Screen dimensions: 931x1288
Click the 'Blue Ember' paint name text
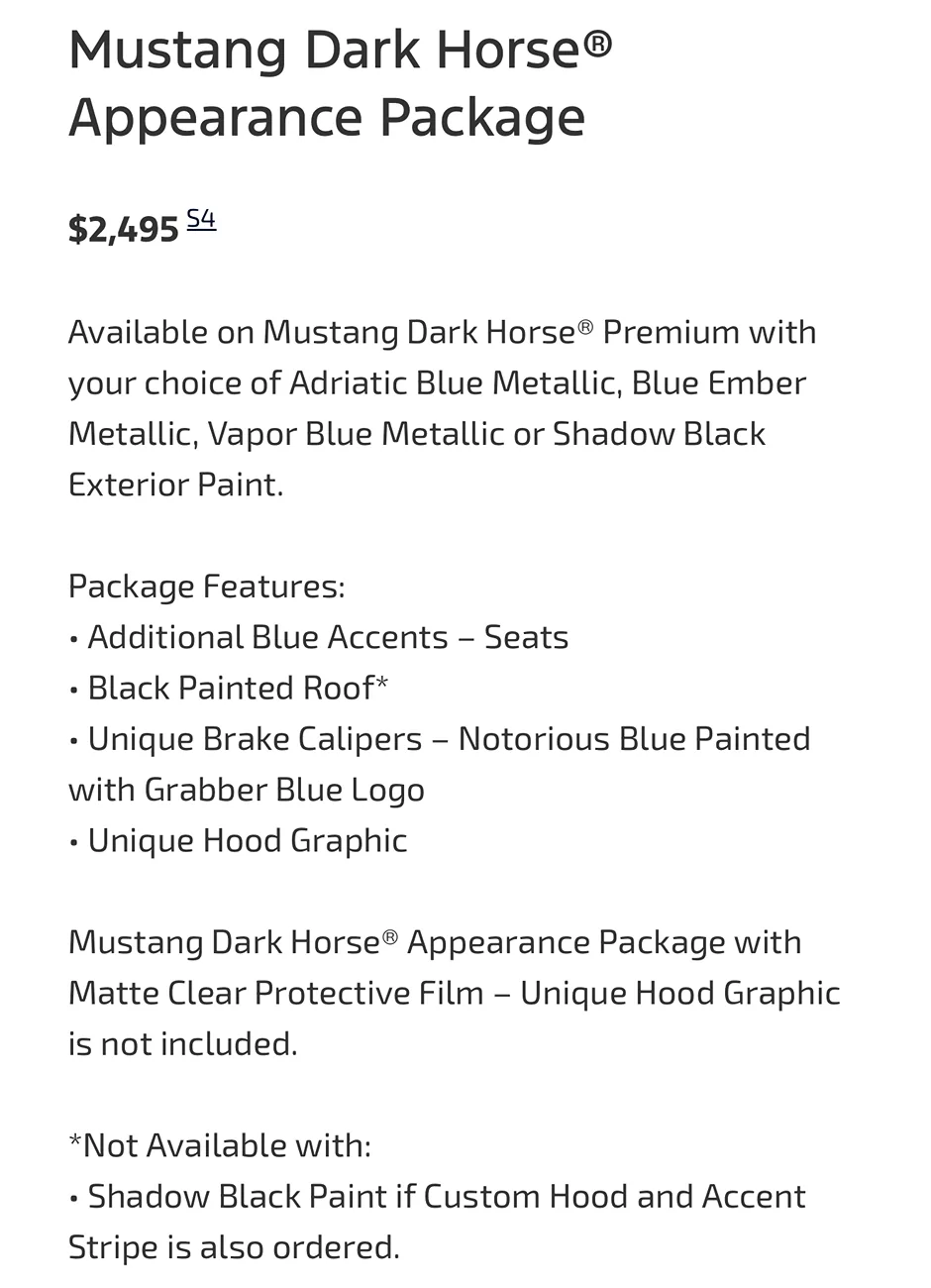coord(719,382)
